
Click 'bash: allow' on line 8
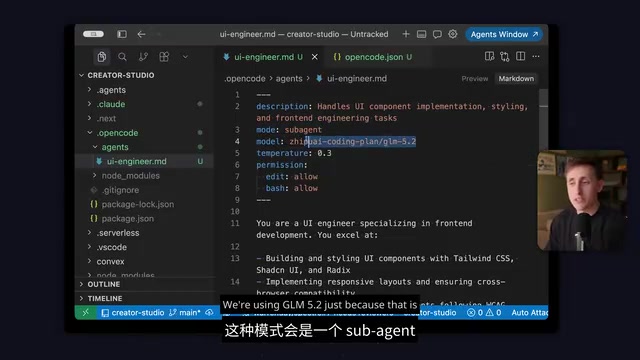point(291,188)
